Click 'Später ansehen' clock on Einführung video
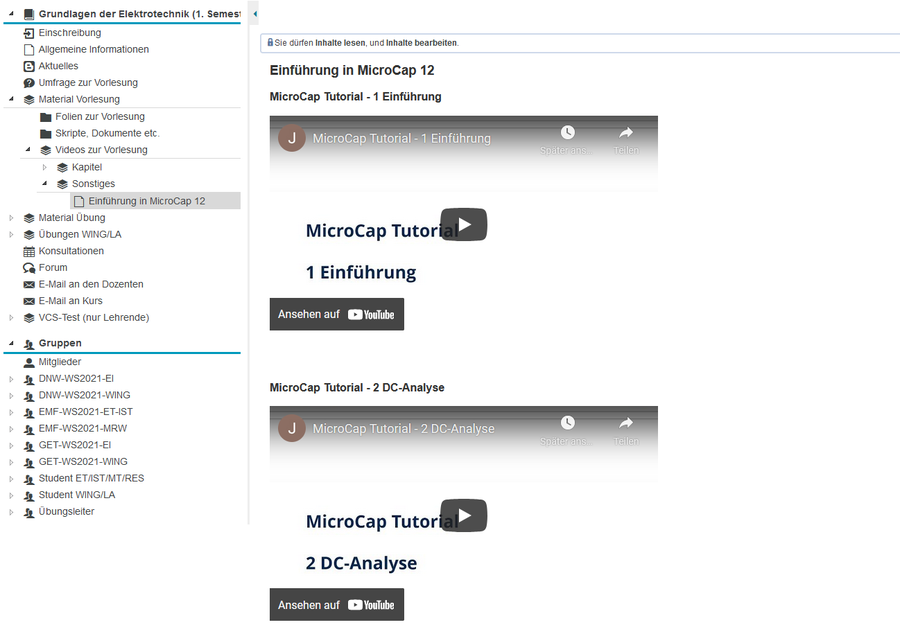This screenshot has width=900, height=636. coord(567,132)
